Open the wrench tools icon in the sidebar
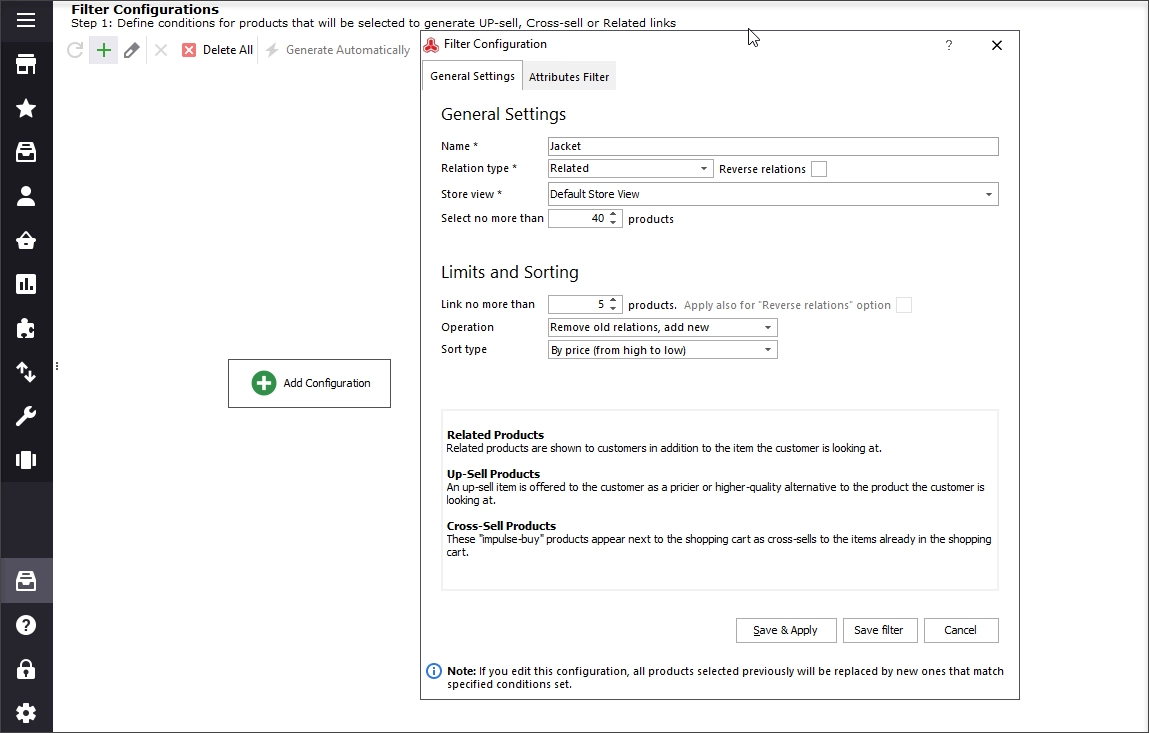The height and width of the screenshot is (733, 1149). (26, 416)
